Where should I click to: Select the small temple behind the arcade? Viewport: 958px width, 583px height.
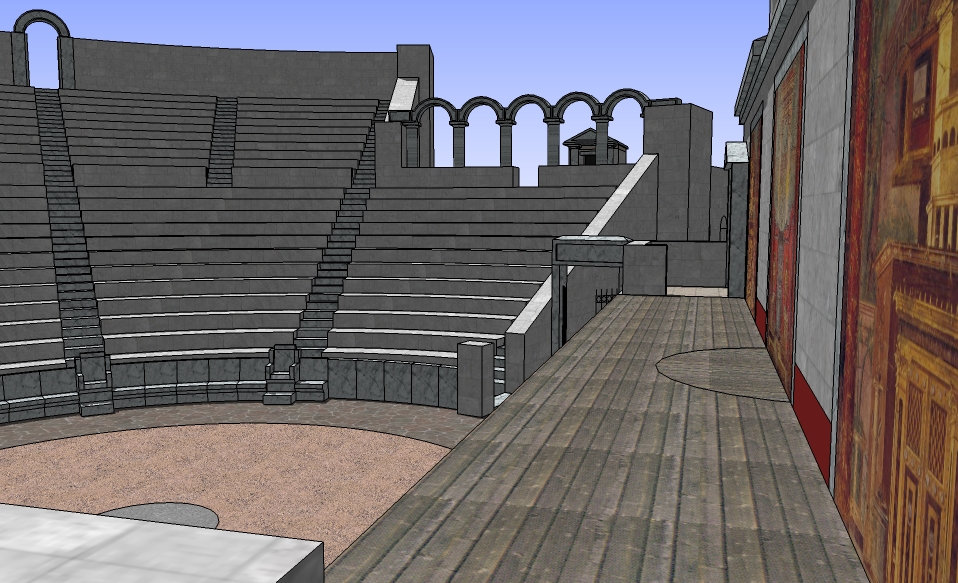(589, 146)
